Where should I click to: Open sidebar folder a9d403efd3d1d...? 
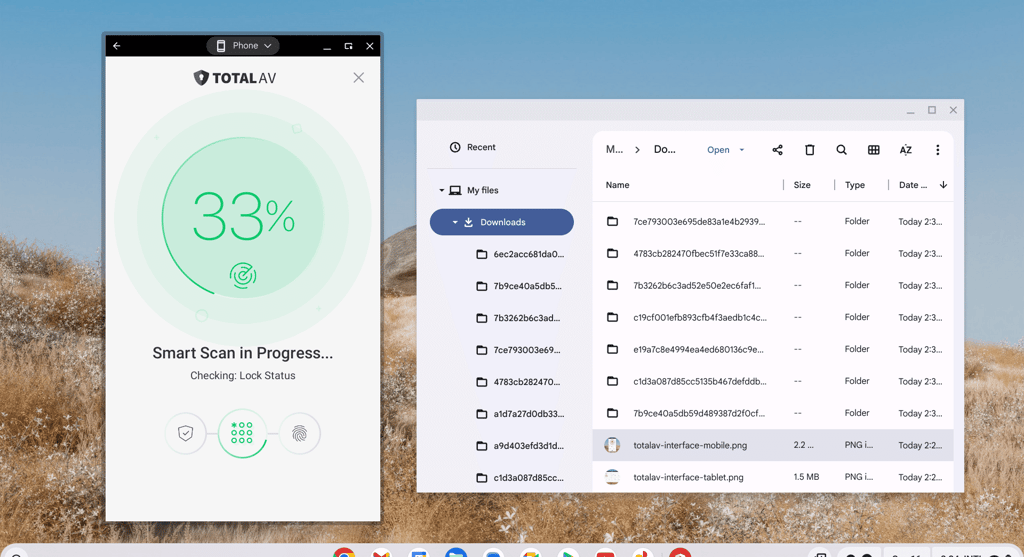click(x=520, y=446)
